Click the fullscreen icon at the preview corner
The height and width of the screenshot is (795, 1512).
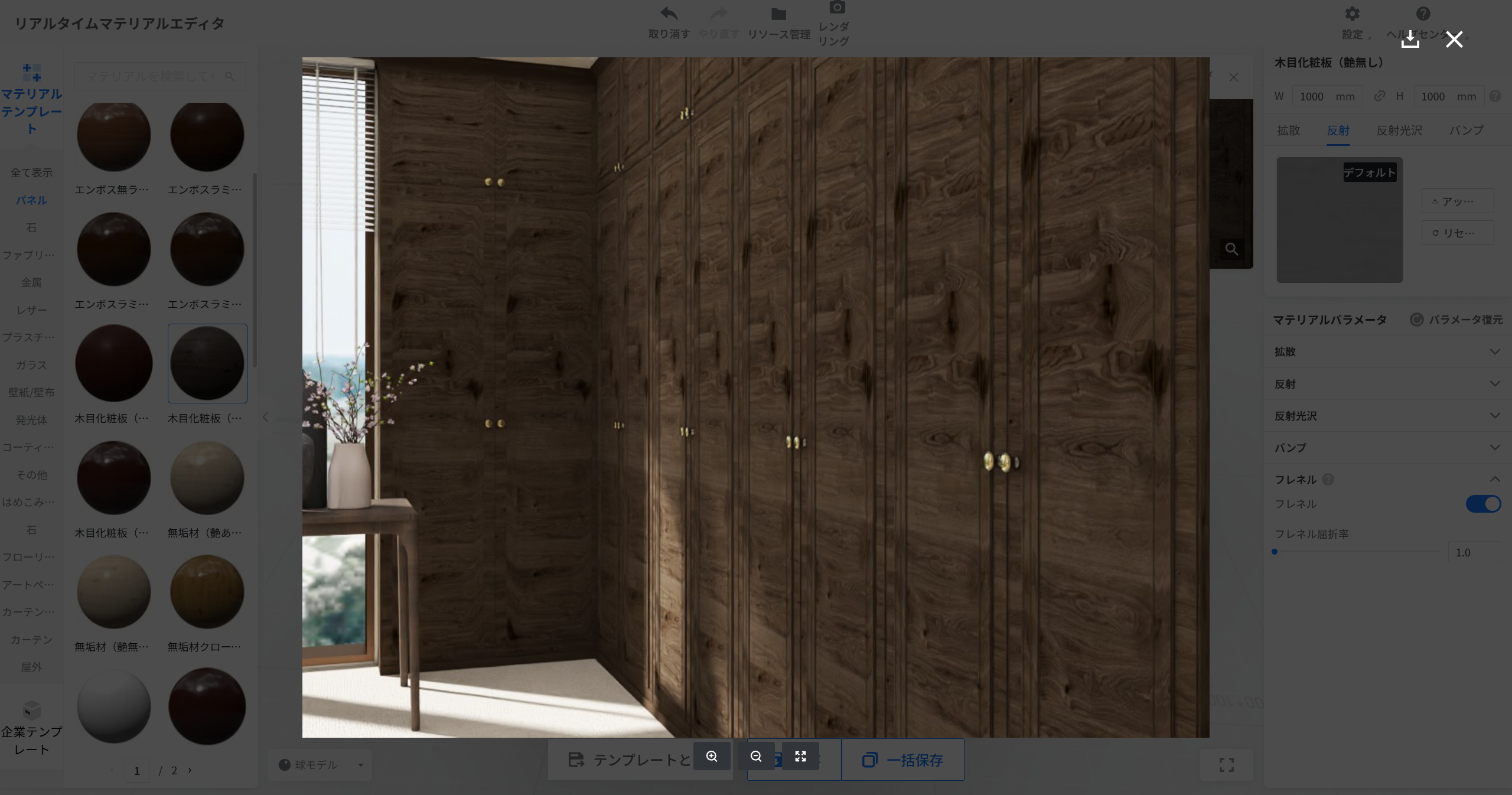click(1226, 765)
